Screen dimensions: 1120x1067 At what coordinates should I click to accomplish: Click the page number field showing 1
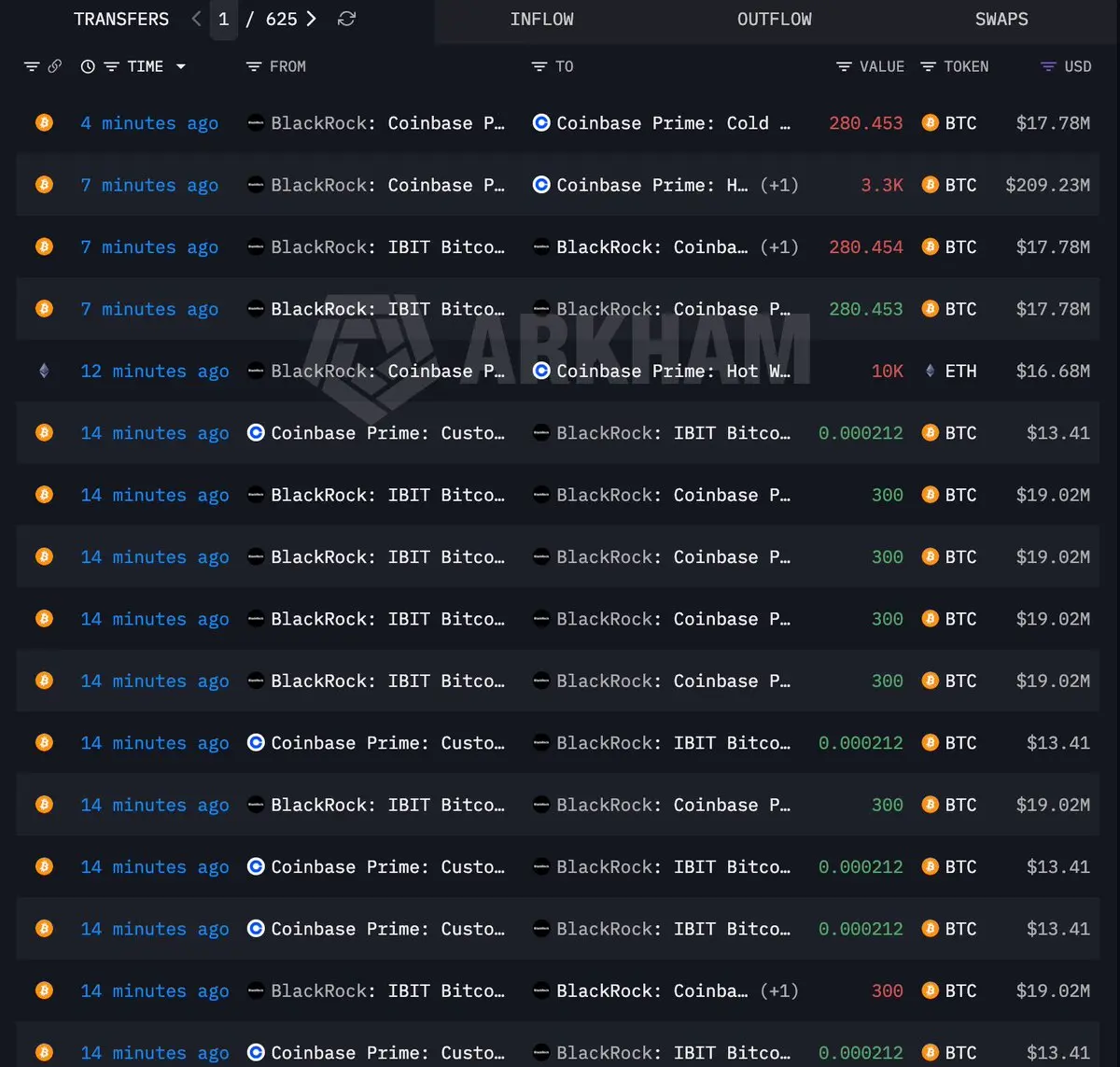coord(223,20)
